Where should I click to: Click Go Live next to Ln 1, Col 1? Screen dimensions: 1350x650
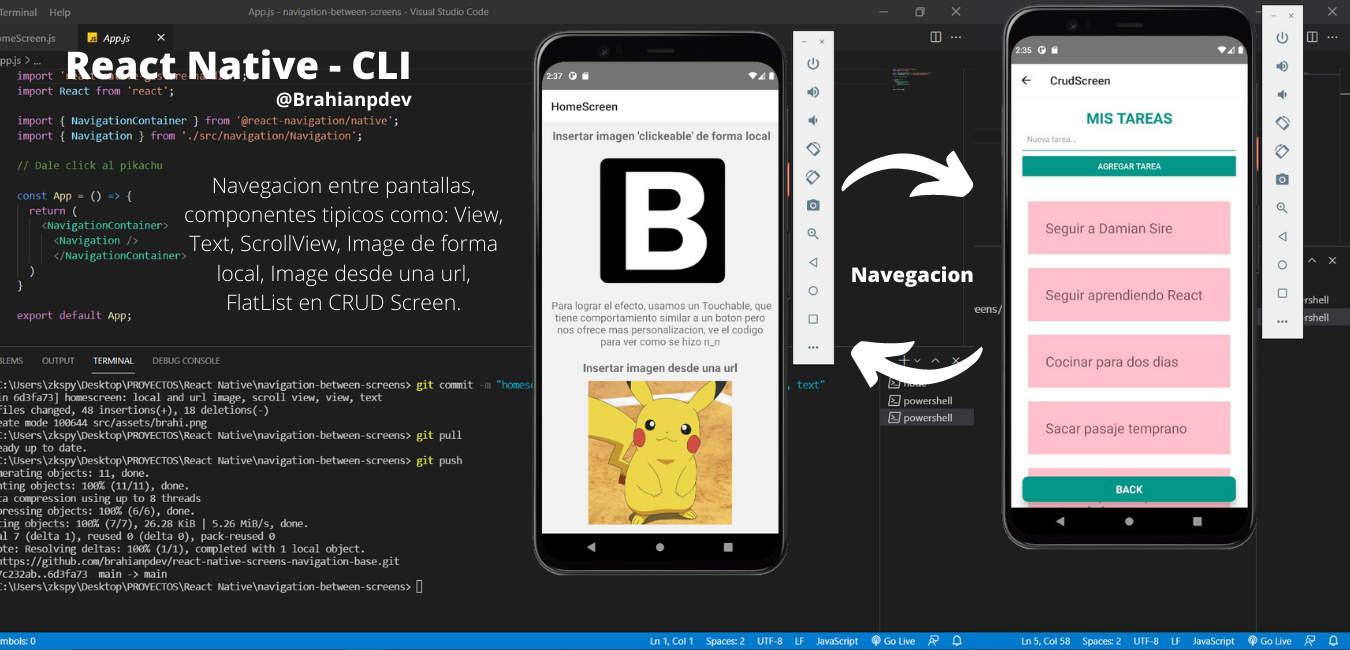click(893, 641)
